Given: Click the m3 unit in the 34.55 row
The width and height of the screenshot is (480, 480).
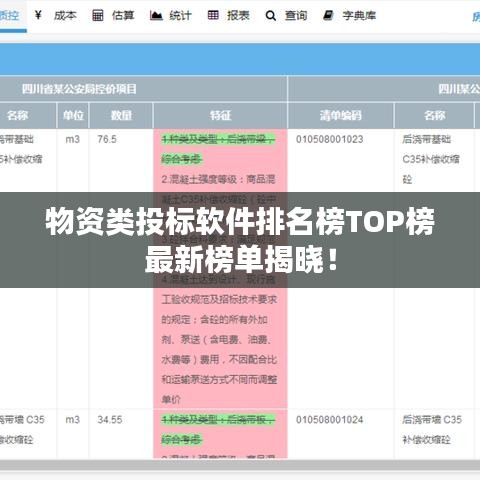Looking at the screenshot, I should coord(73,419).
